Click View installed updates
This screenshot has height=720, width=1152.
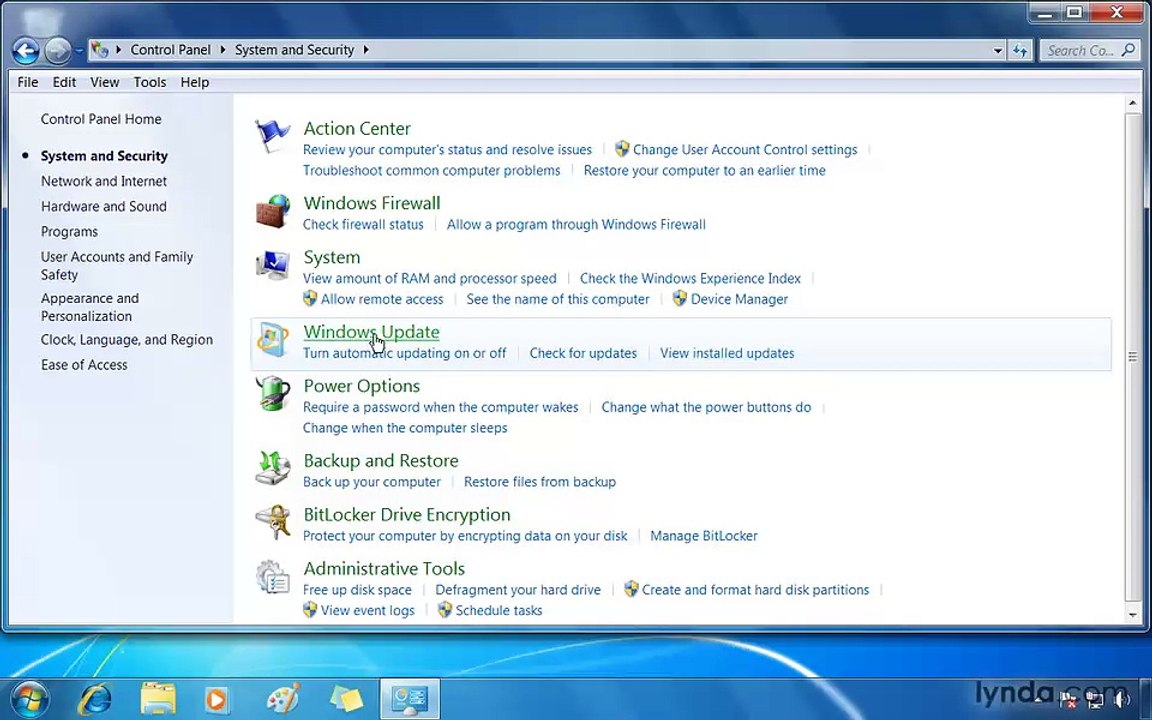[x=727, y=353]
